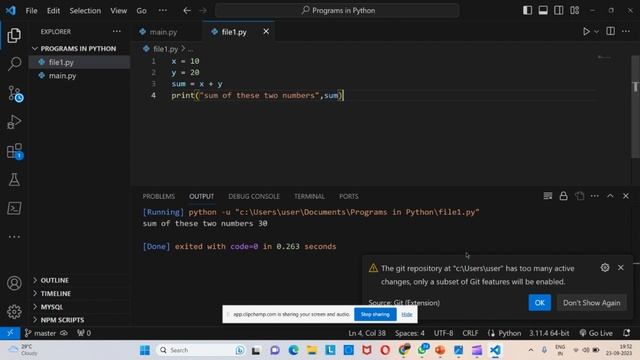This screenshot has height=360, width=640.
Task: Open the Source Control view
Action: [x=15, y=94]
